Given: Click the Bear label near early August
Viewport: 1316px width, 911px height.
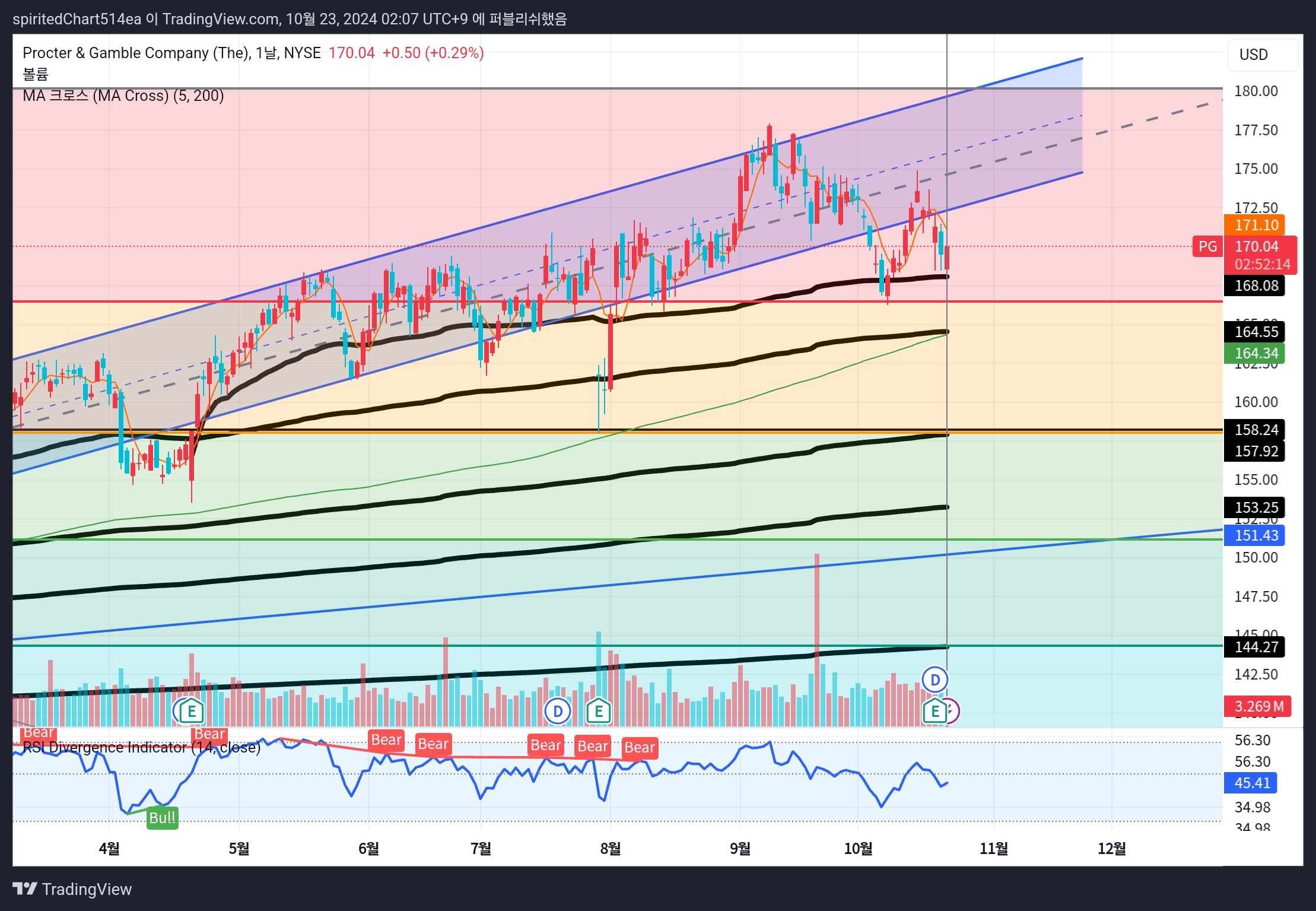Looking at the screenshot, I should [640, 748].
